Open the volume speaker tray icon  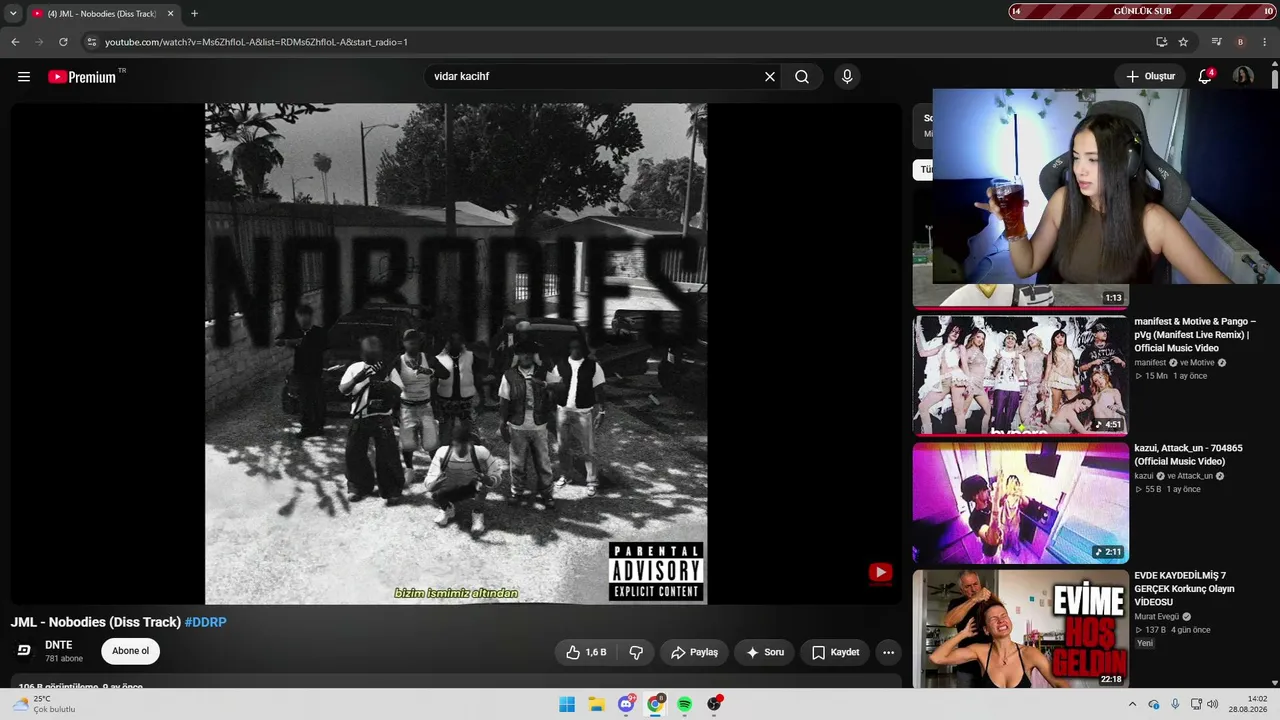(x=1213, y=704)
